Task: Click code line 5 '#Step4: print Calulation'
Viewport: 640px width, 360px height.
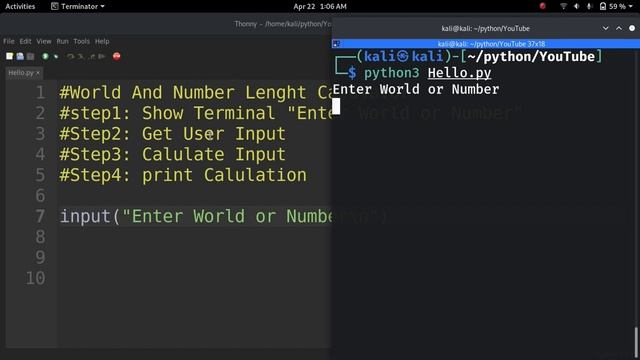Action: 183,175
